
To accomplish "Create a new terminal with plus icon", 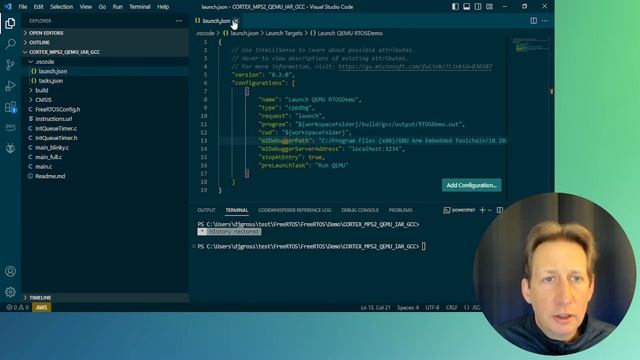I will coord(482,210).
